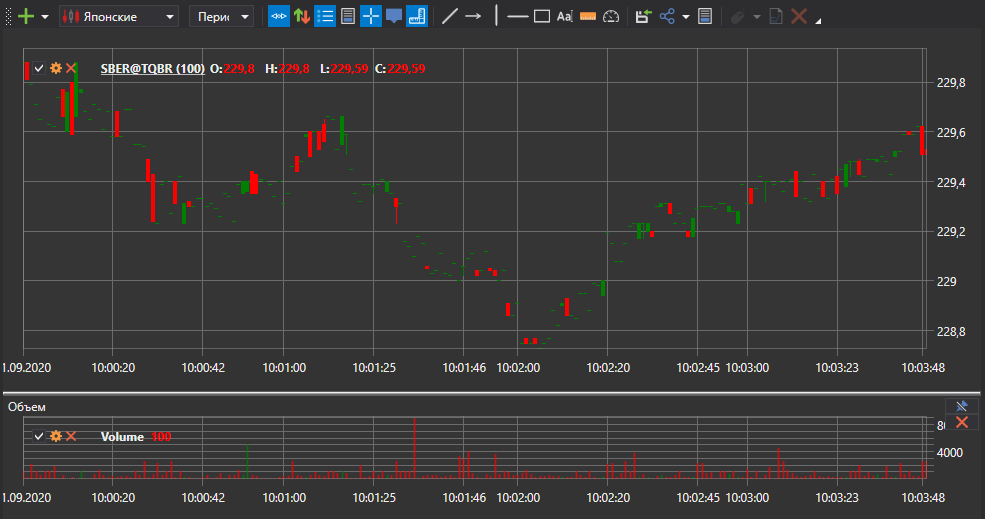Open the Японские chart type dropdown
The width and height of the screenshot is (985, 519).
click(x=119, y=16)
